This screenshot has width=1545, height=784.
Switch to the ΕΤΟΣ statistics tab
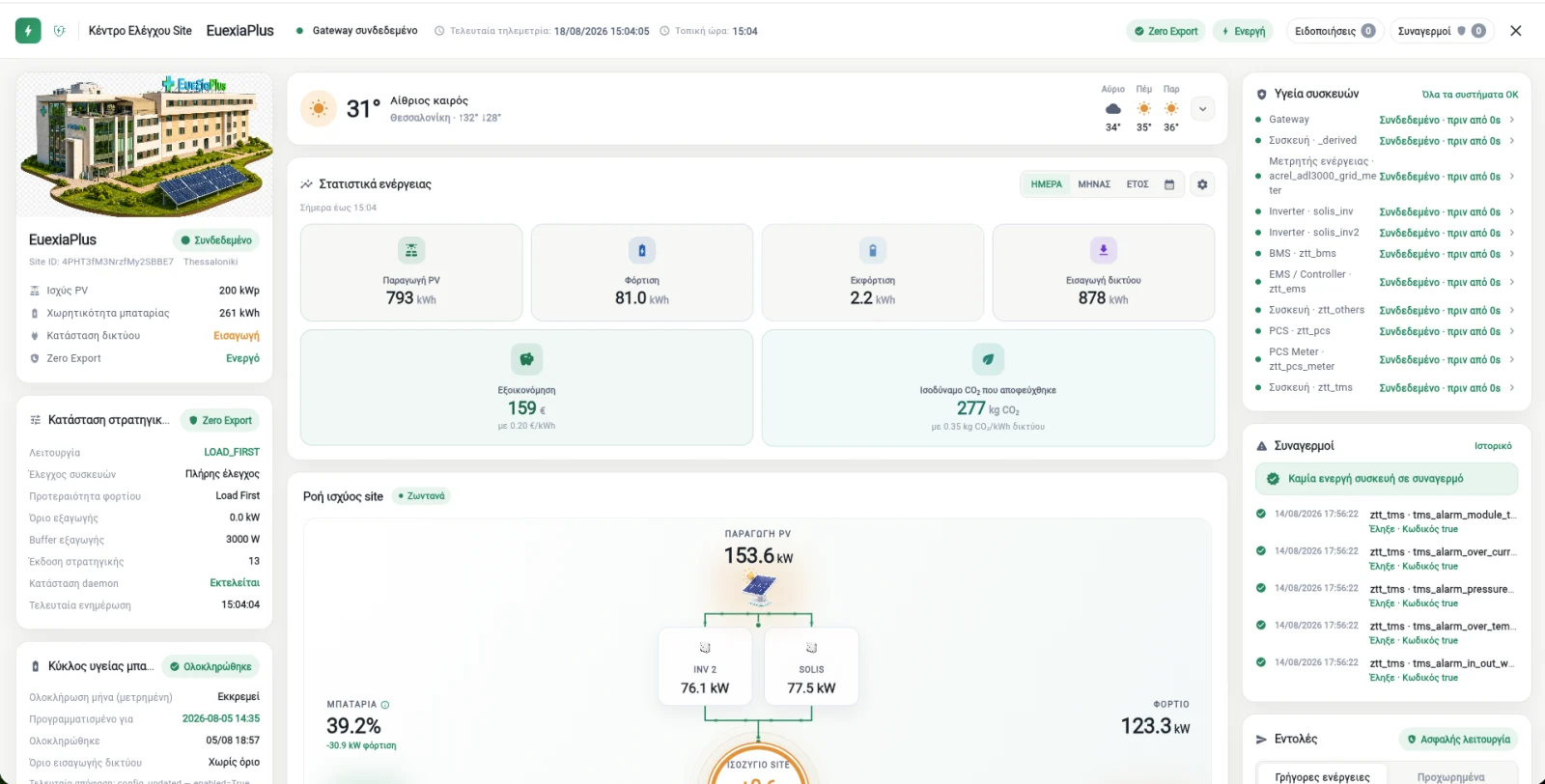pos(1138,184)
